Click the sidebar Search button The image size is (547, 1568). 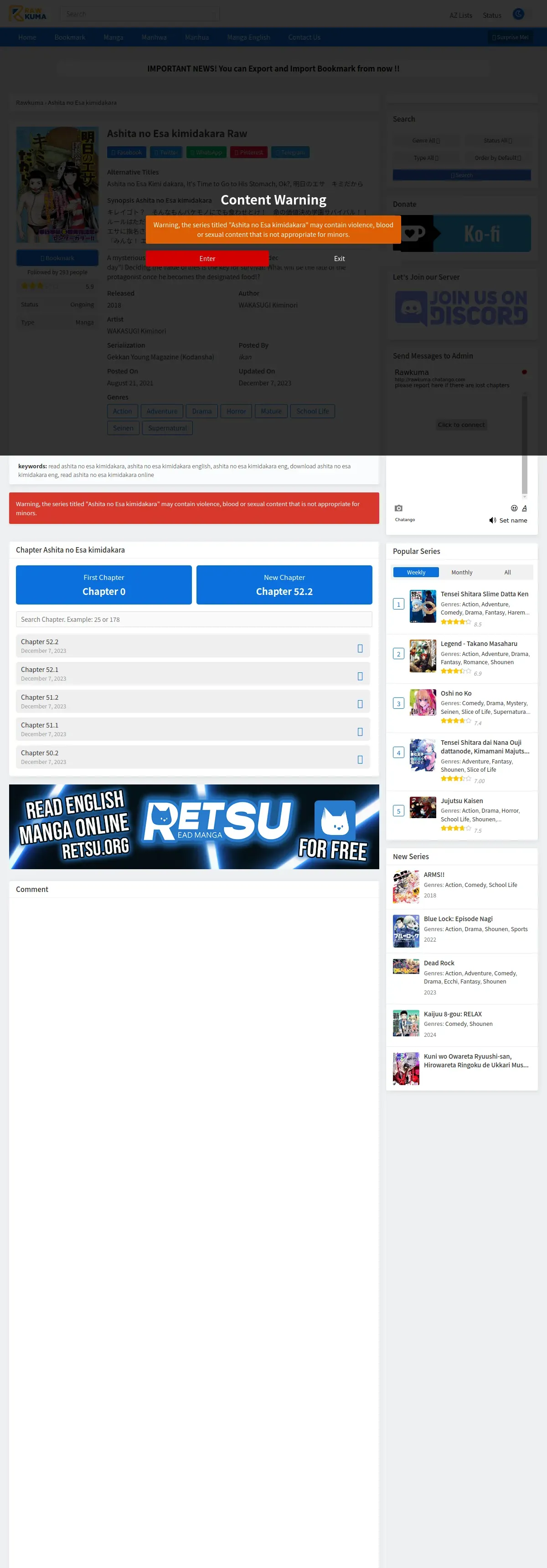pos(462,175)
